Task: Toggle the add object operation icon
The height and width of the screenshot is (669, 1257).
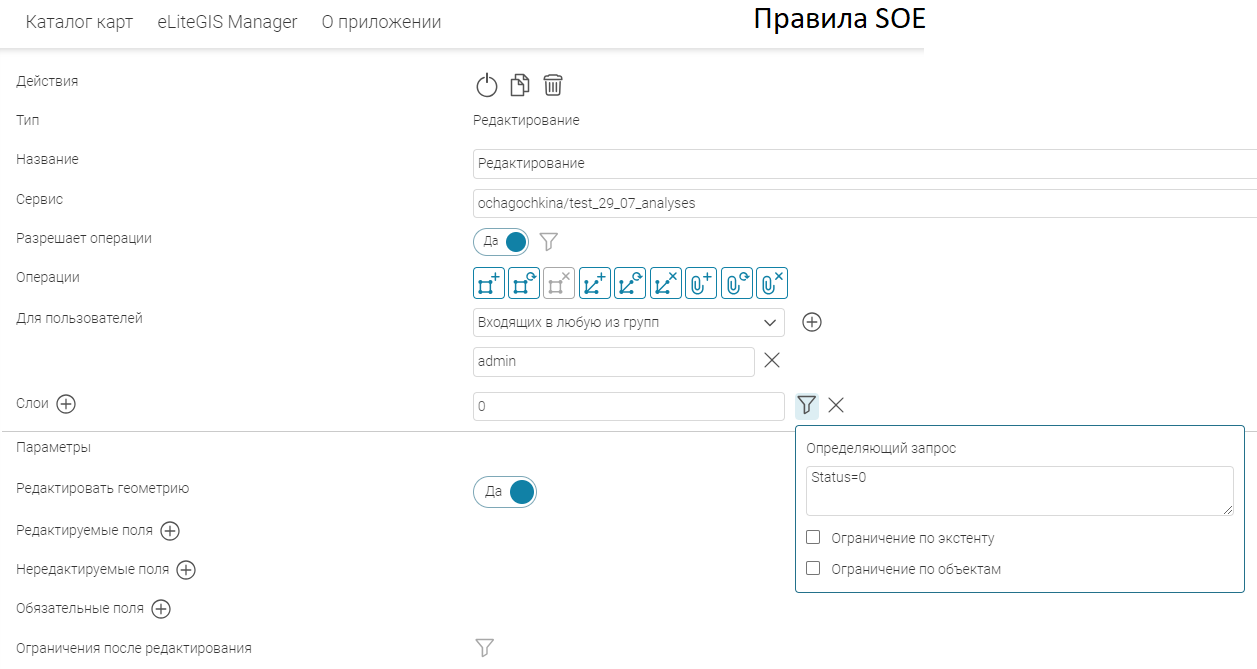Action: click(x=489, y=284)
